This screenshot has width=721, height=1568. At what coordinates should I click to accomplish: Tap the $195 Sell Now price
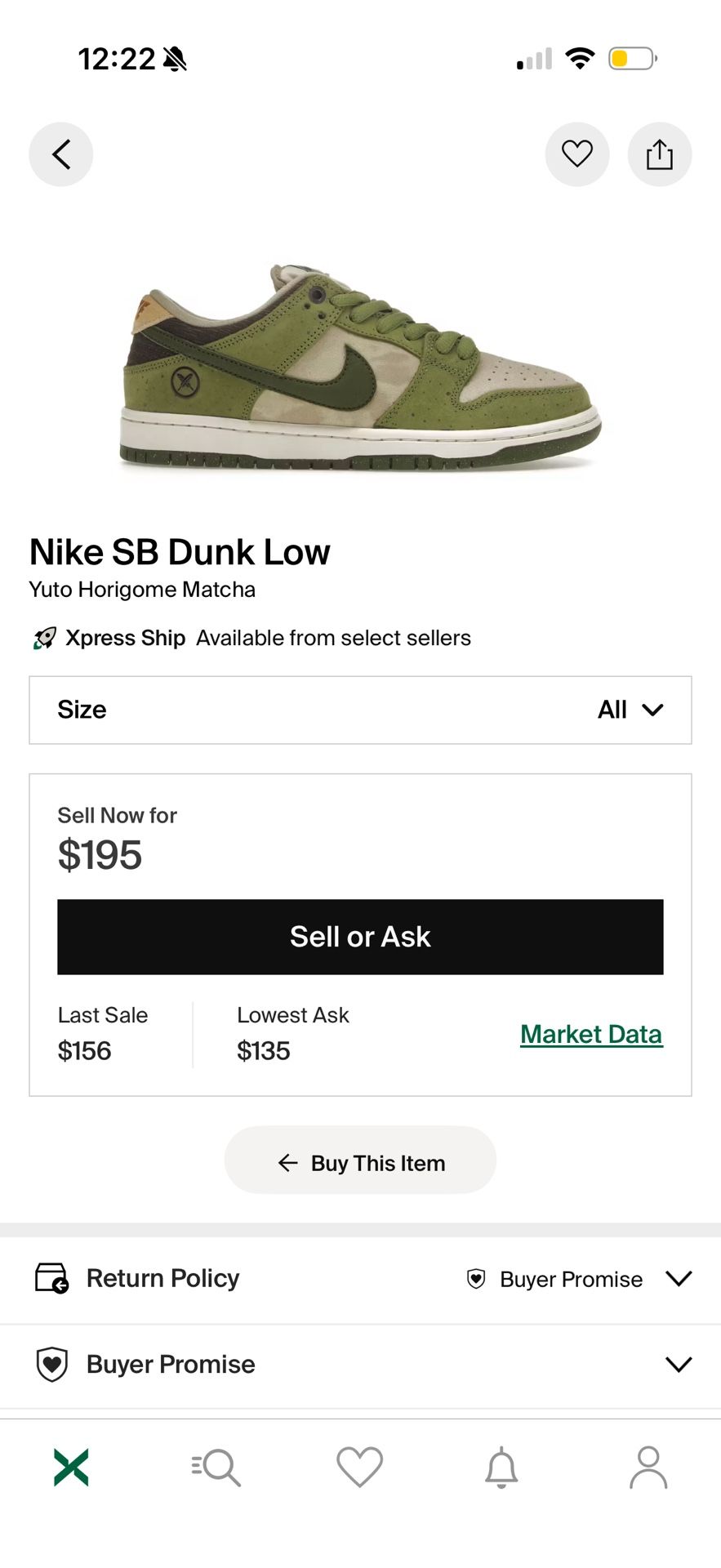coord(100,855)
